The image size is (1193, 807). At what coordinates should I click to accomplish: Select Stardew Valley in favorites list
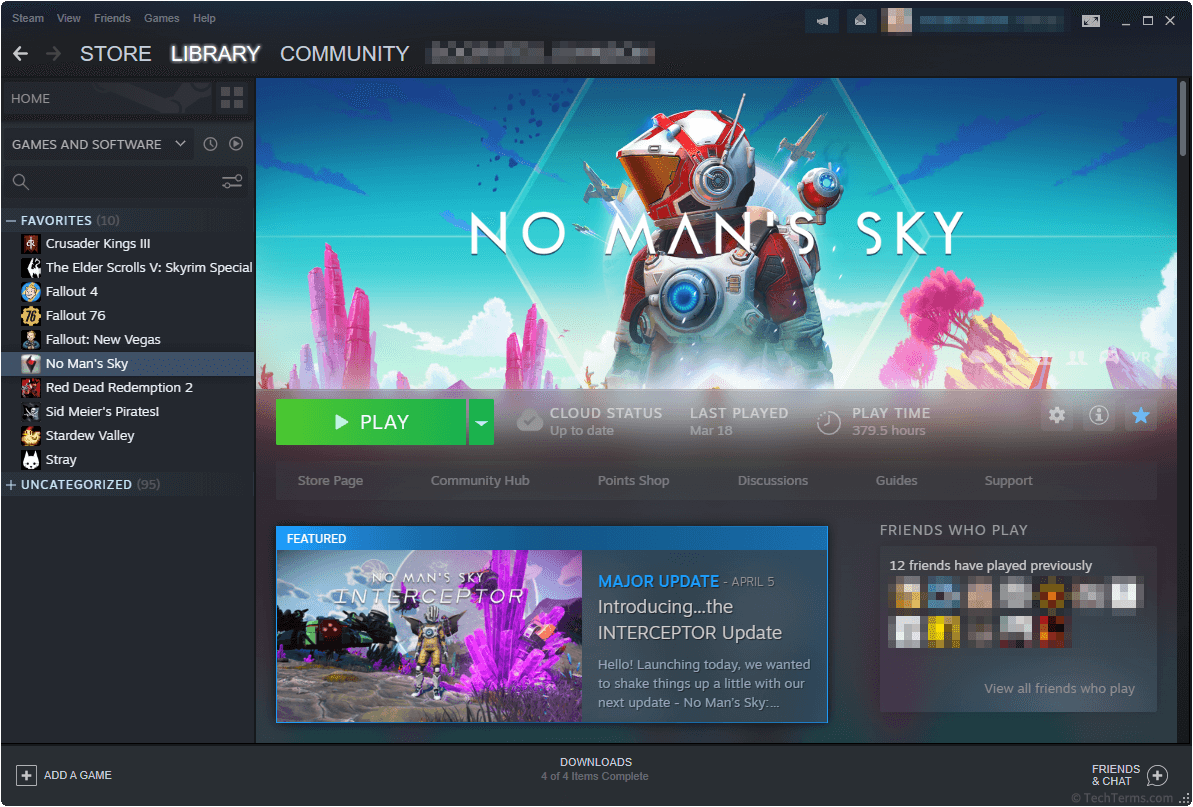[x=128, y=436]
